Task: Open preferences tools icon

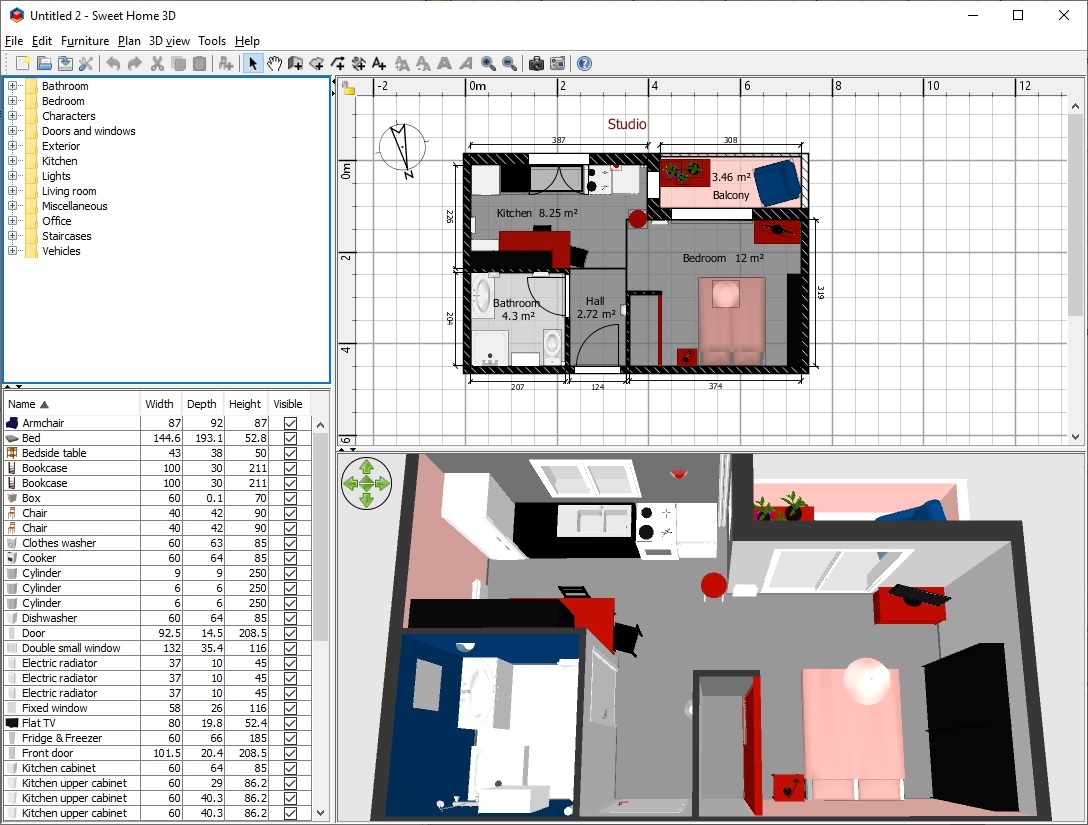Action: click(x=86, y=64)
